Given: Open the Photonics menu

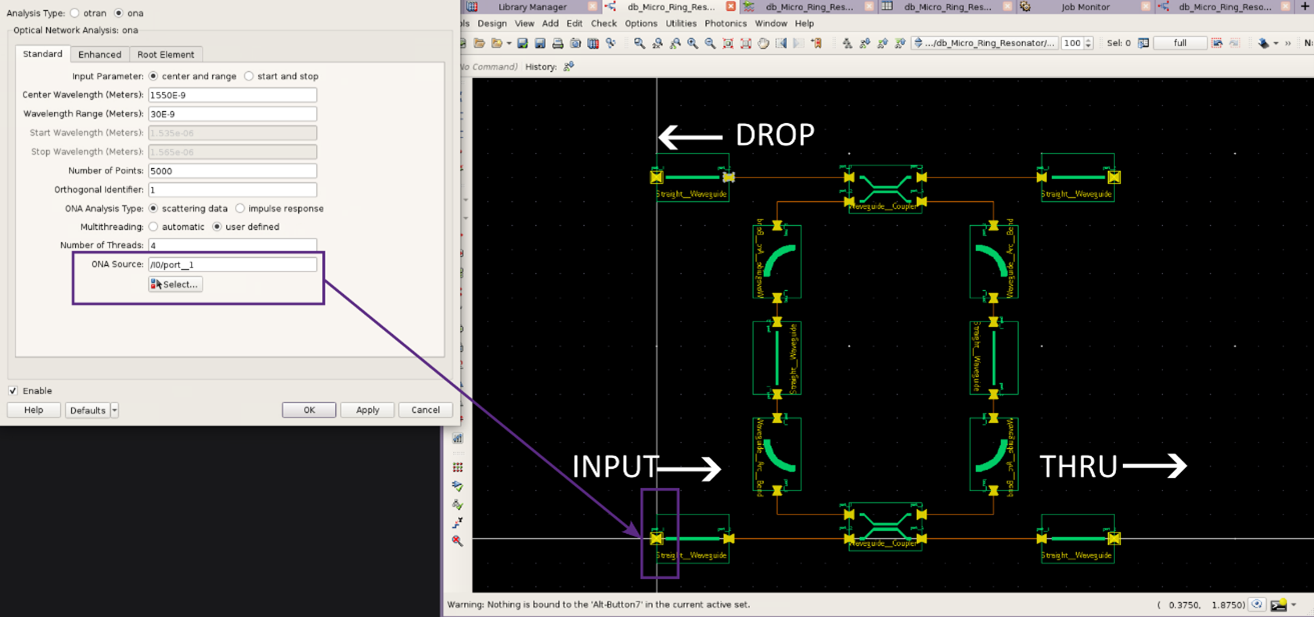Looking at the screenshot, I should point(725,23).
